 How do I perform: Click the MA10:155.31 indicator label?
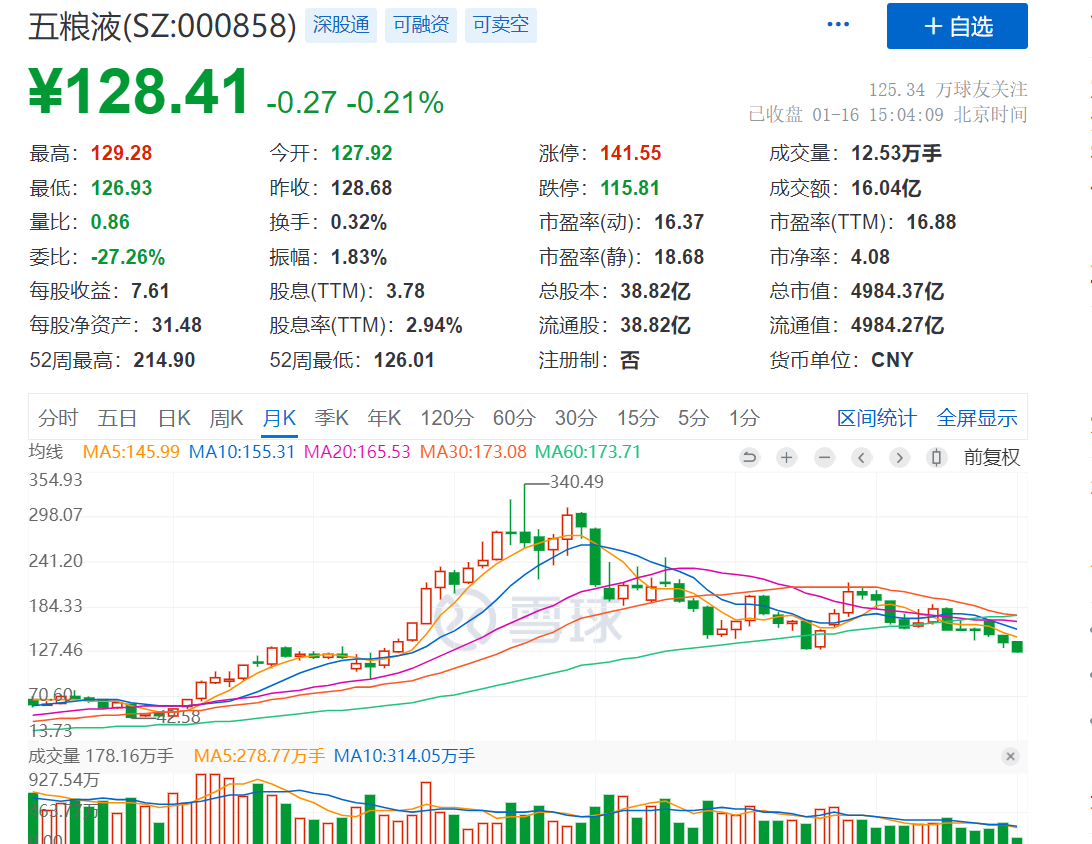(x=242, y=452)
